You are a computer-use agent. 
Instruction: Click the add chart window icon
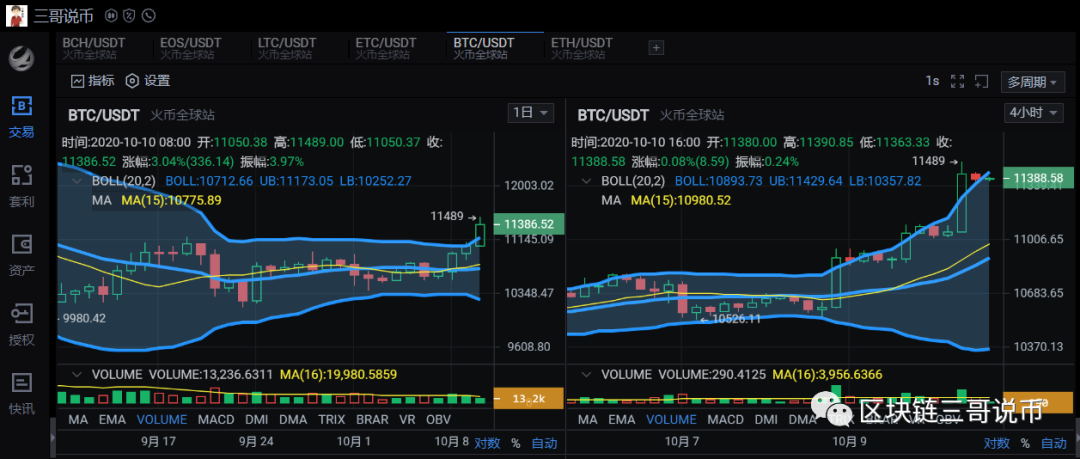tap(982, 81)
